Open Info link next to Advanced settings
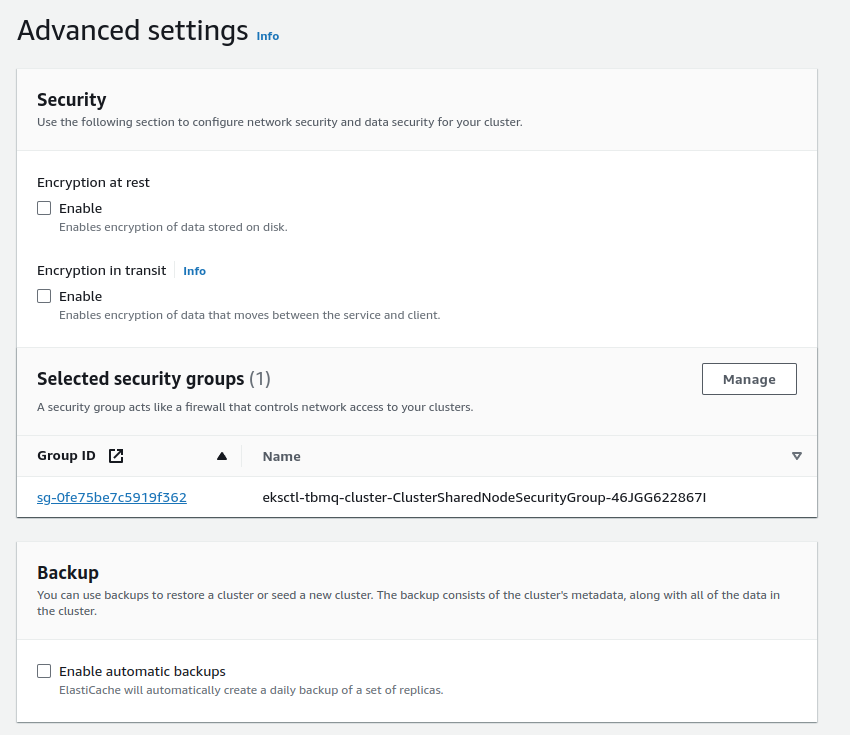This screenshot has width=850, height=735. coord(267,36)
